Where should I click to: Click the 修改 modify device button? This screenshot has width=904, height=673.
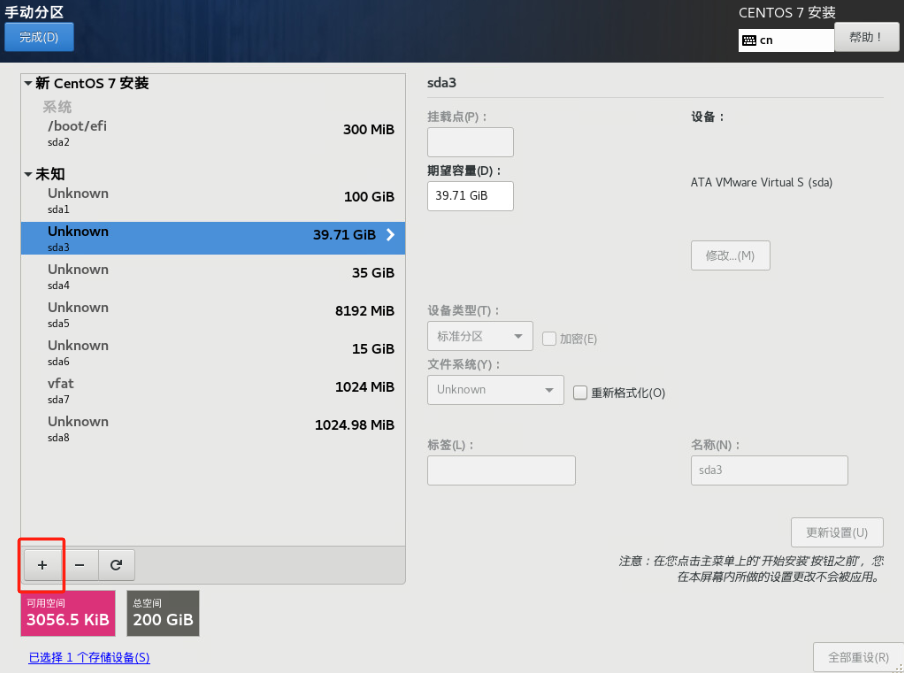point(730,255)
